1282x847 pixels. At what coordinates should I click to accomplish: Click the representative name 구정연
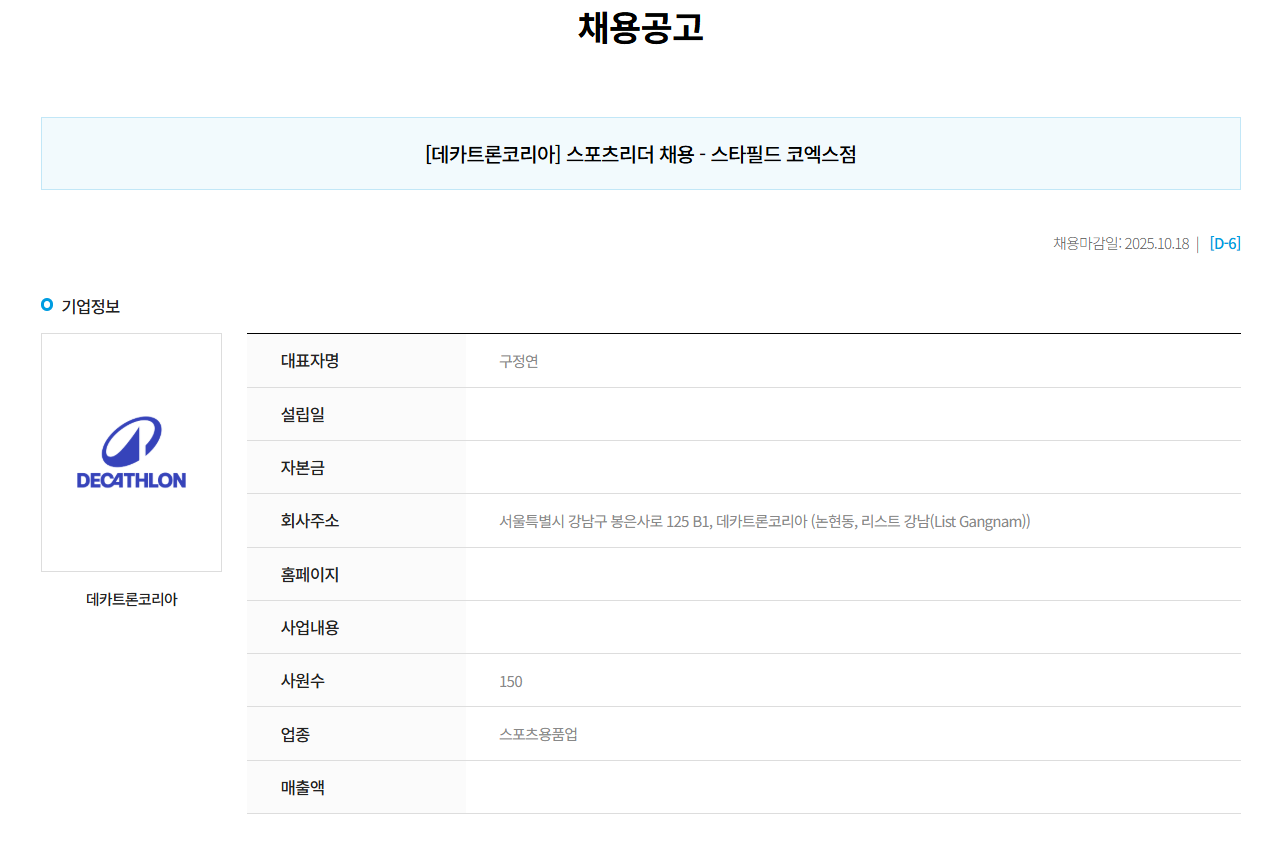519,361
